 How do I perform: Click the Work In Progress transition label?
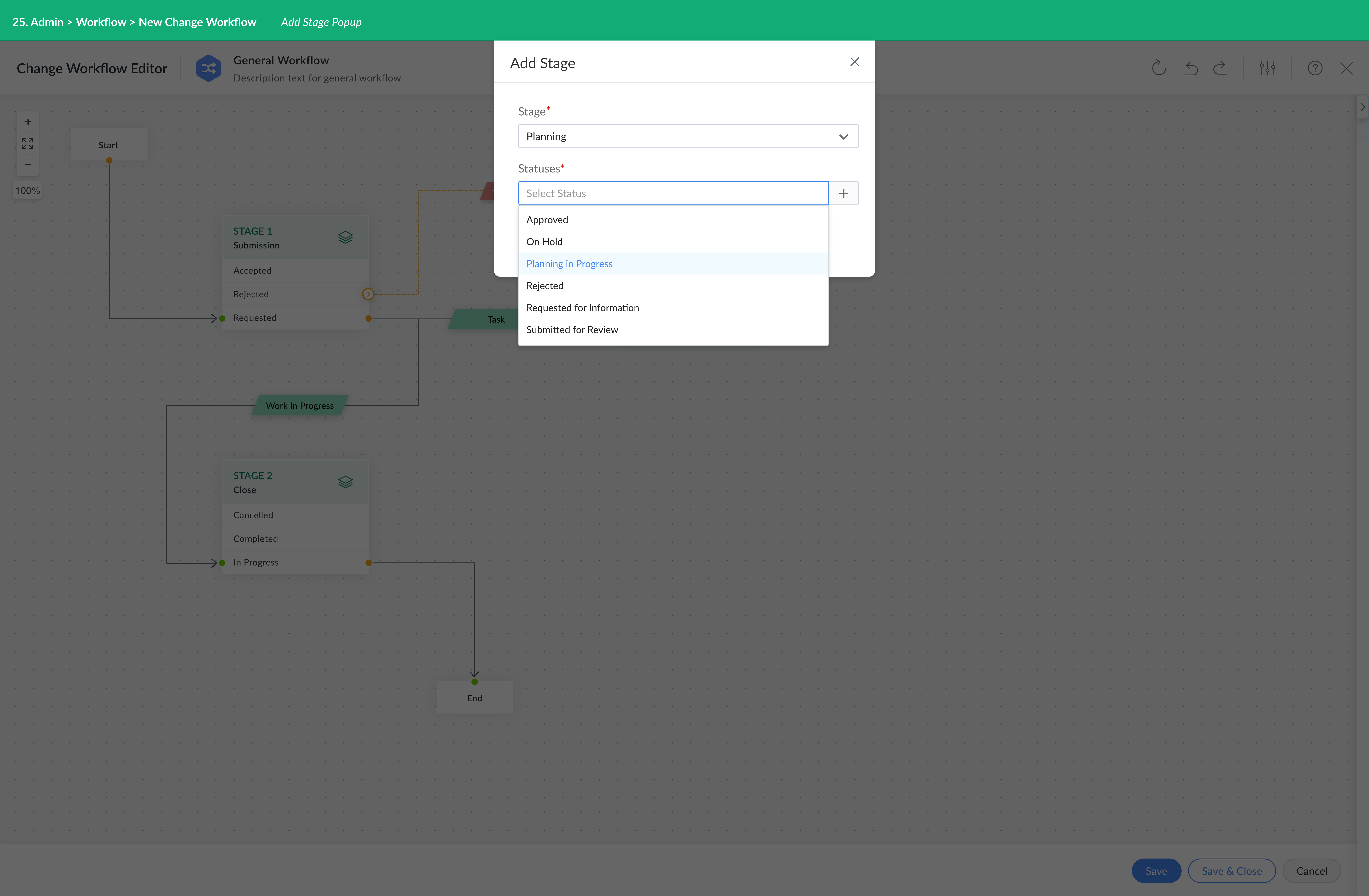click(300, 405)
